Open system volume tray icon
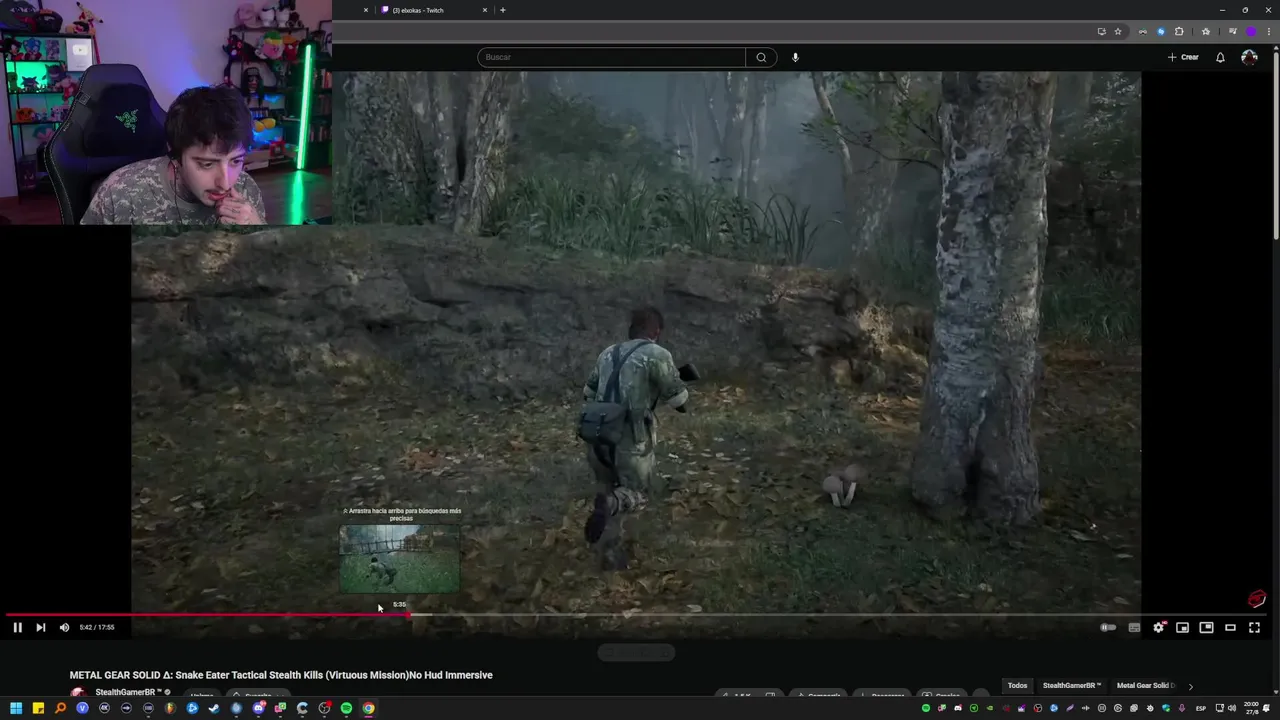 coord(1232,708)
